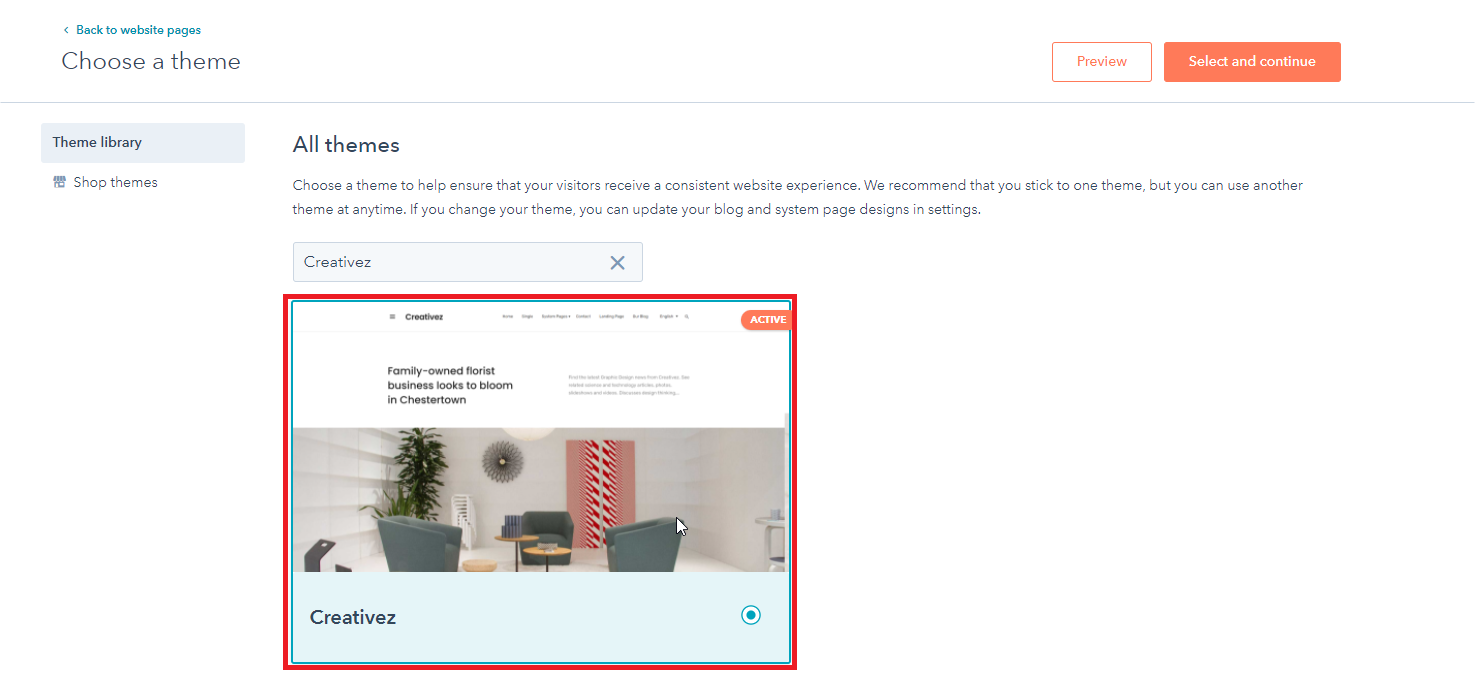Click hamburger menu icon in theme preview
The height and width of the screenshot is (684, 1475).
(392, 317)
